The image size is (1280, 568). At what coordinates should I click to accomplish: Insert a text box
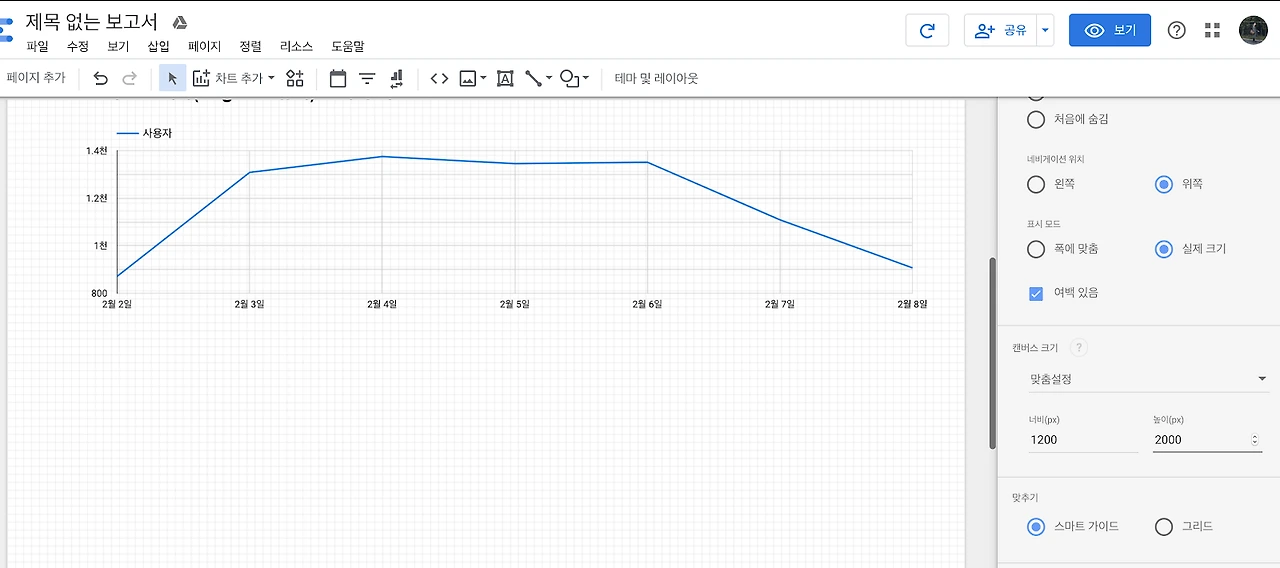505,78
